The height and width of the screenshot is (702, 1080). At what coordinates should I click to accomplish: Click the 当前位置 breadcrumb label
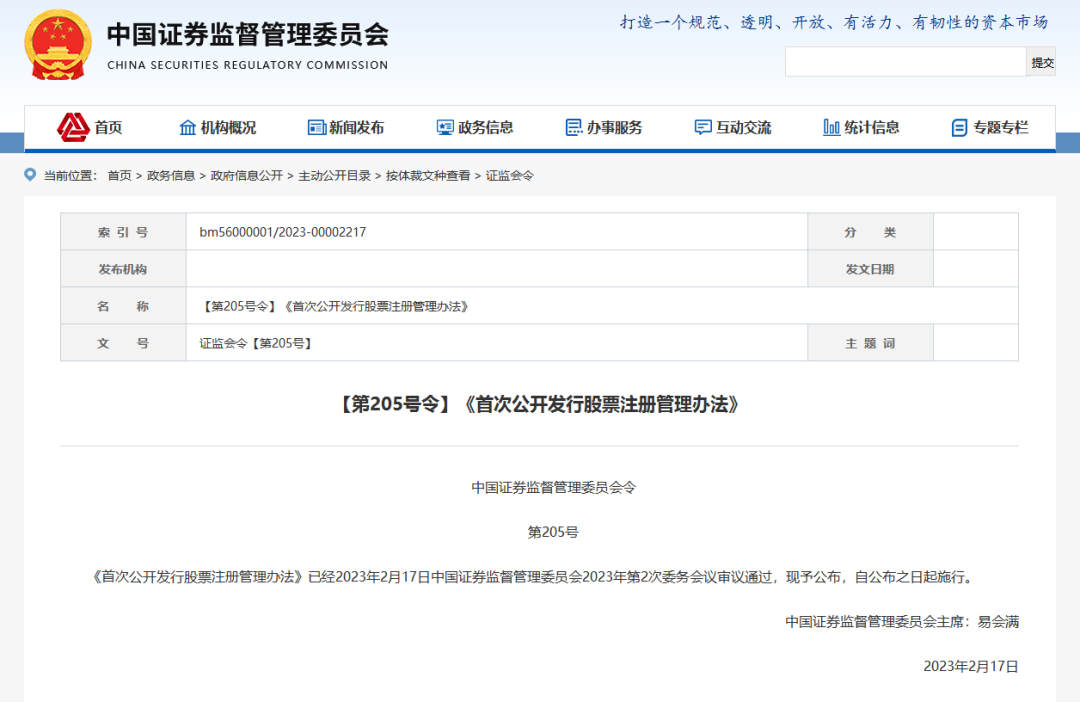[x=70, y=176]
